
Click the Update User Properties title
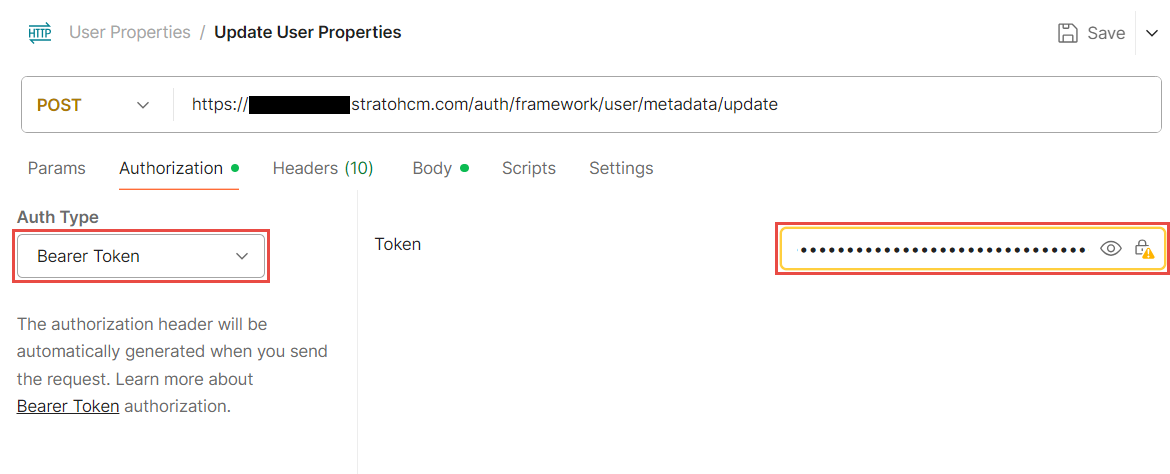[x=308, y=32]
